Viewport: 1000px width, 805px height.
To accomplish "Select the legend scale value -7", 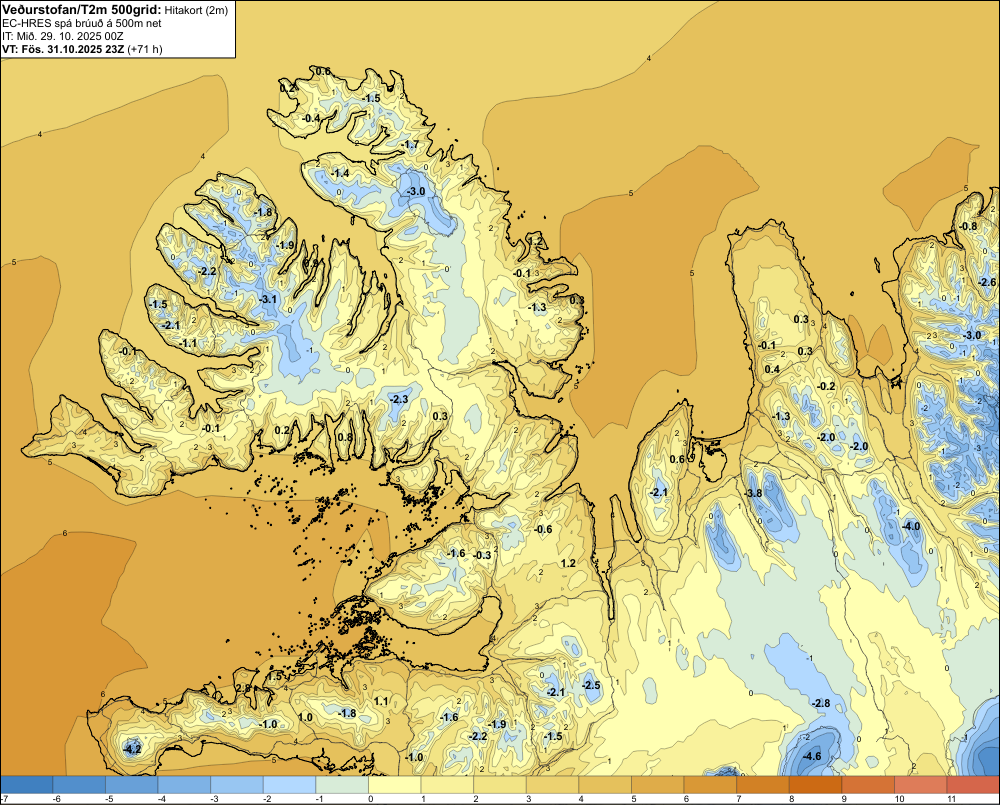I will (x=4, y=799).
